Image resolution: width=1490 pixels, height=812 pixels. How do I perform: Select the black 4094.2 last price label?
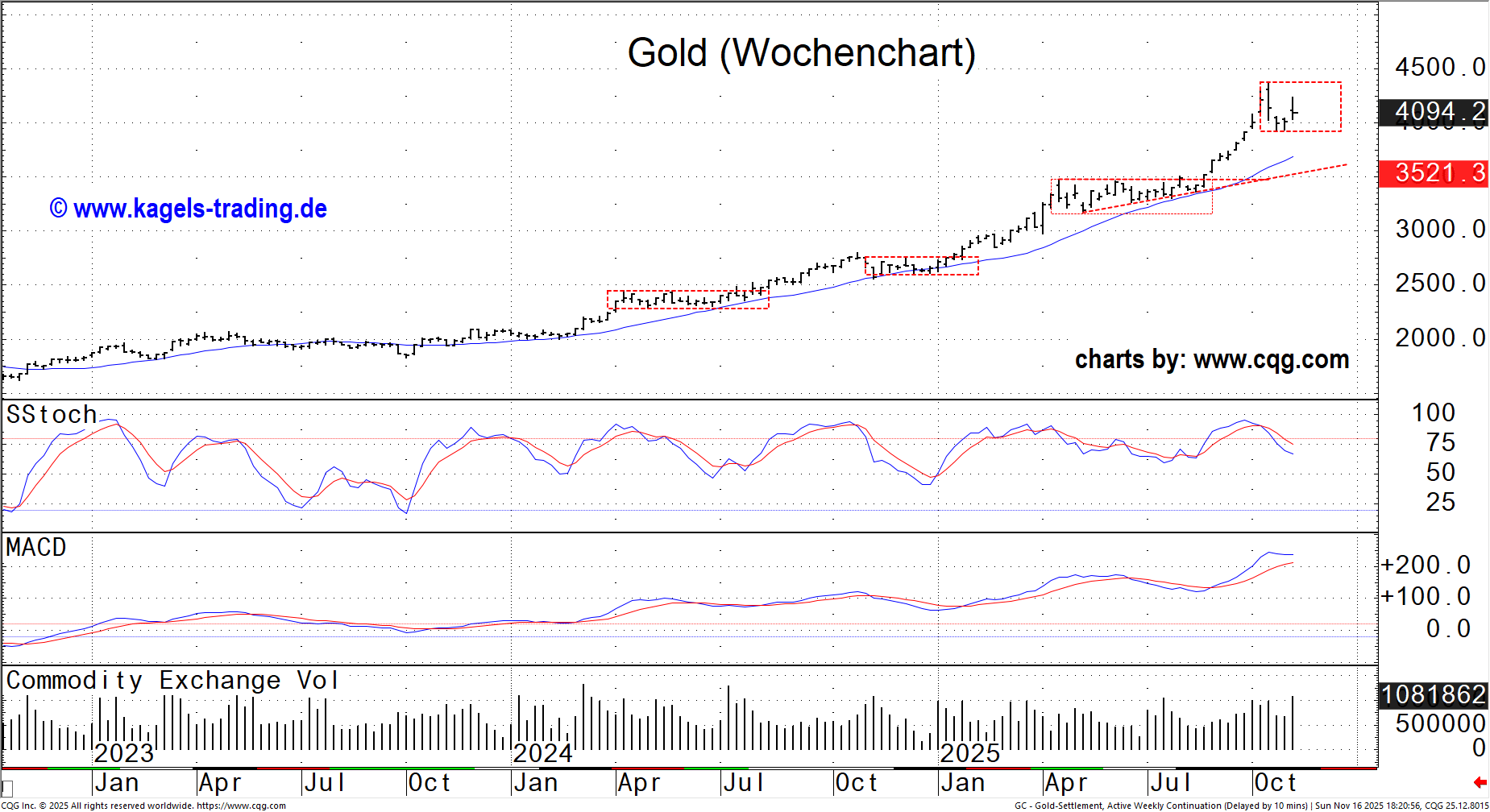coord(1433,112)
